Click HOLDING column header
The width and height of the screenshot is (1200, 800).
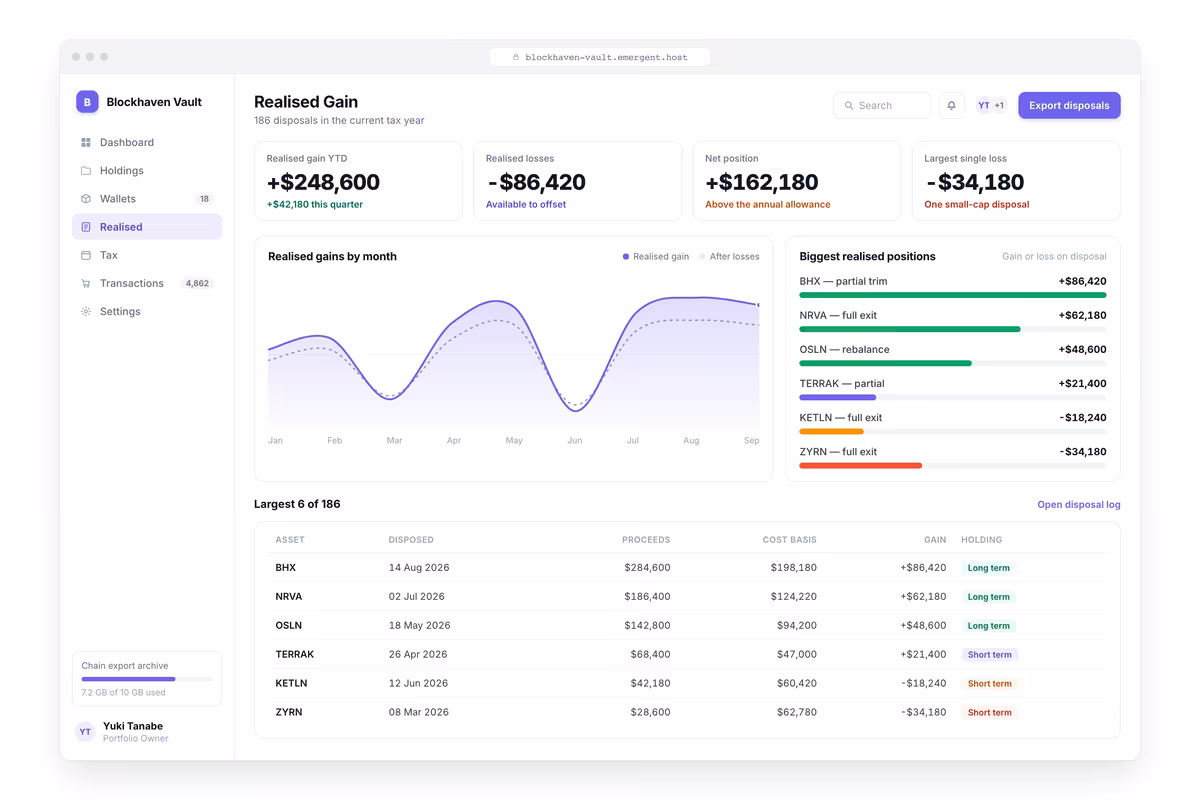coord(982,540)
